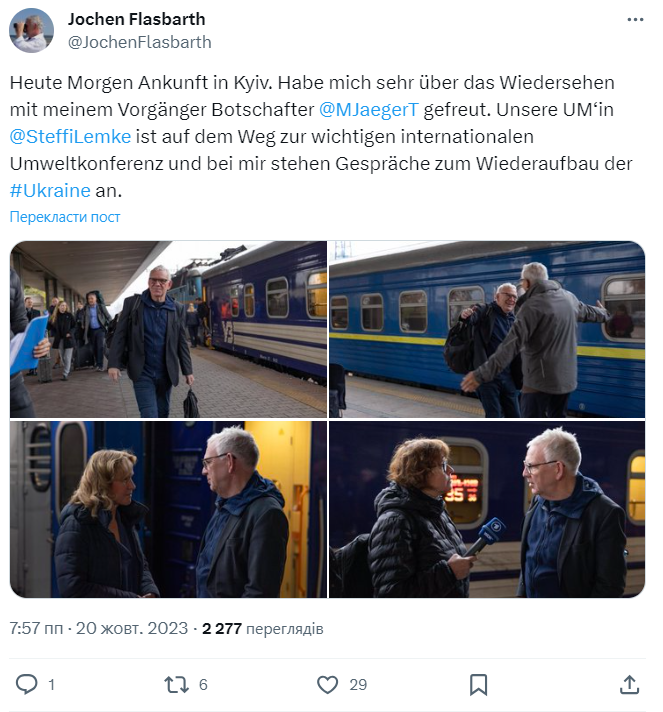The image size is (663, 712).
Task: Click the share upload icon
Action: point(629,684)
